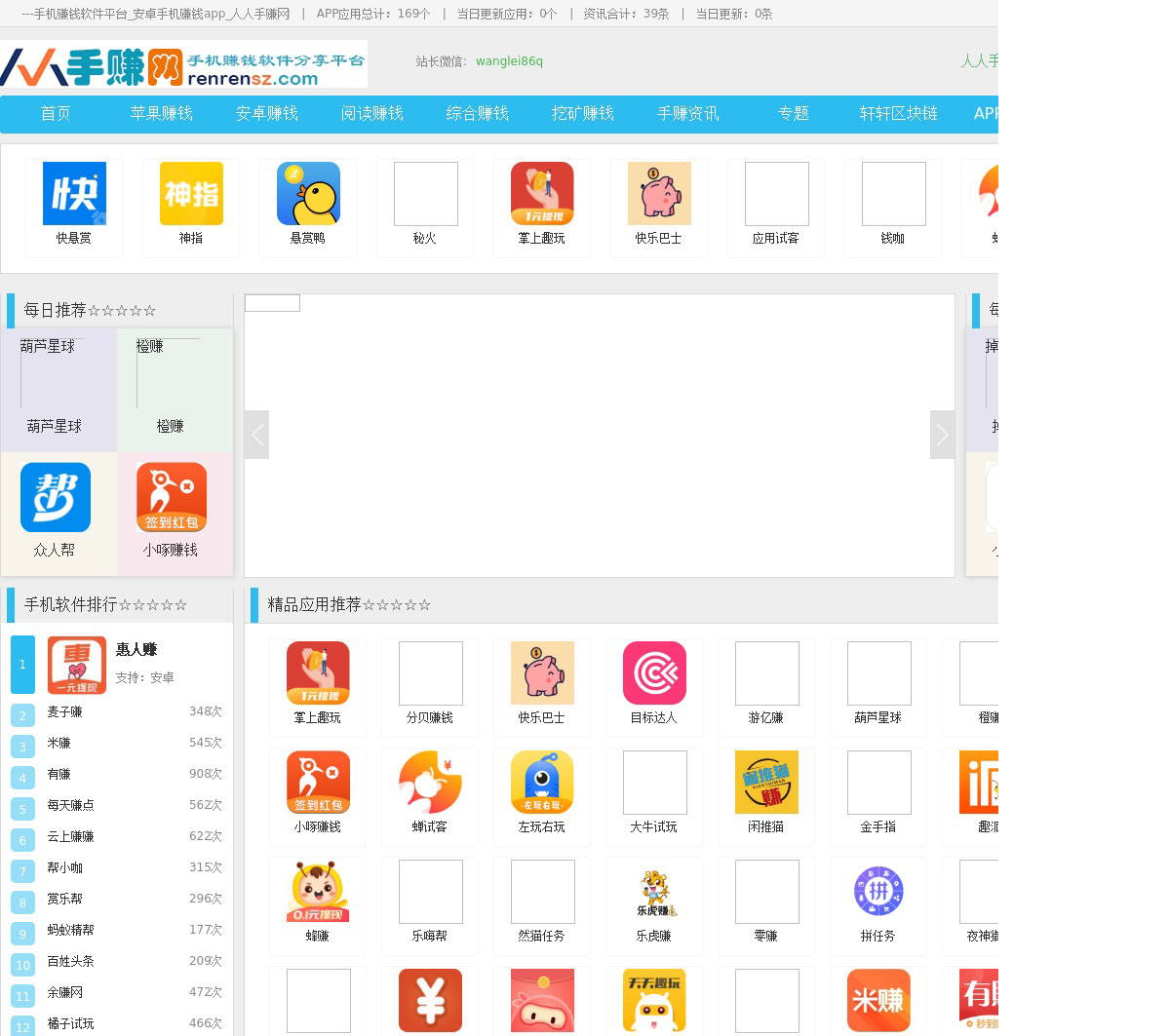Switch to the 苹果赚钱 menu tab

pyautogui.click(x=162, y=114)
